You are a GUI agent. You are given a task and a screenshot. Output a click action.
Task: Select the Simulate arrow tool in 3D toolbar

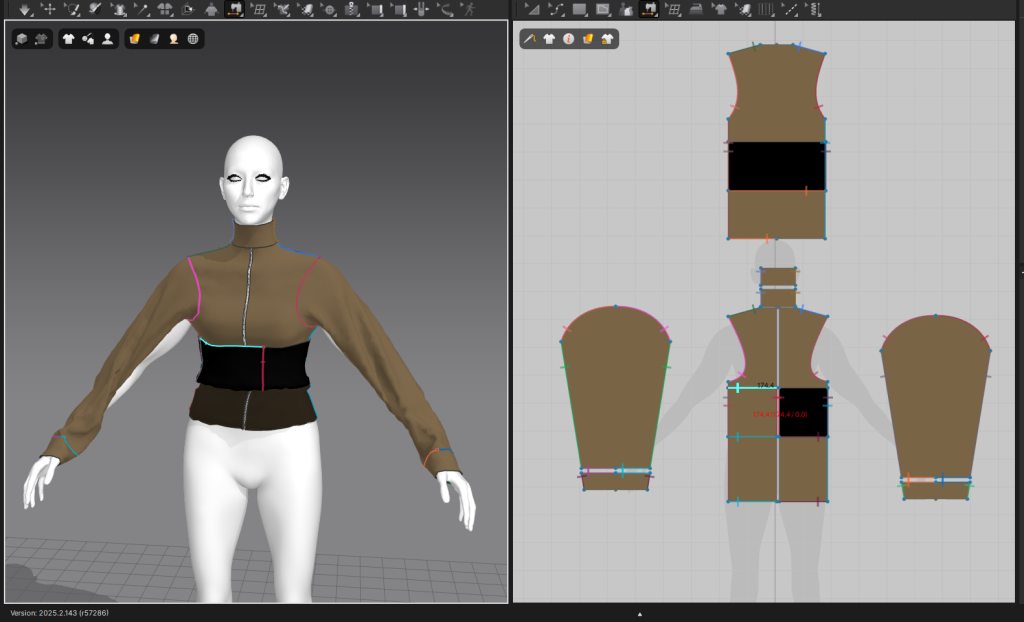24,9
